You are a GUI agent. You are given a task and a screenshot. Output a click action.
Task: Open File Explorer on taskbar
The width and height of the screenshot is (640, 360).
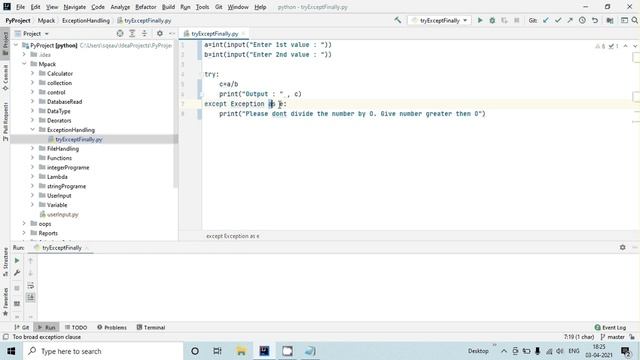click(x=241, y=351)
